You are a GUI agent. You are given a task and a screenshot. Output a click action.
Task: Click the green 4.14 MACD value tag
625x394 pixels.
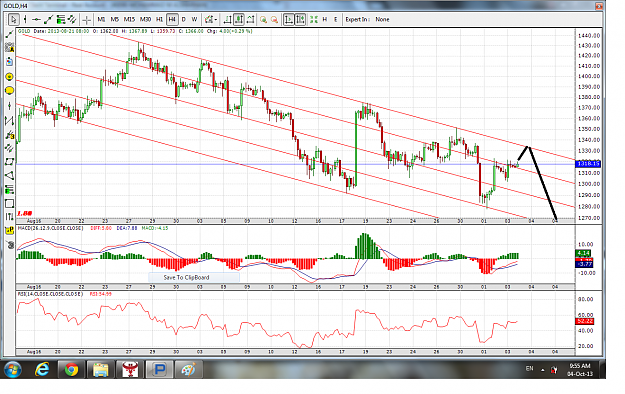(584, 253)
